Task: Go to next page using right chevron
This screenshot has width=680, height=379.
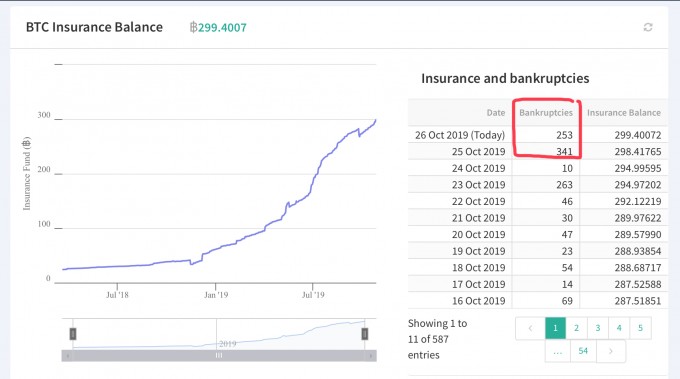Action: [x=611, y=351]
